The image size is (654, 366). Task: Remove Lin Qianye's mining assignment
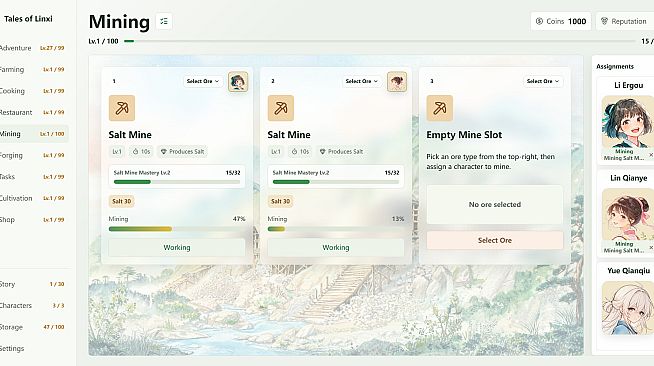[x=651, y=247]
